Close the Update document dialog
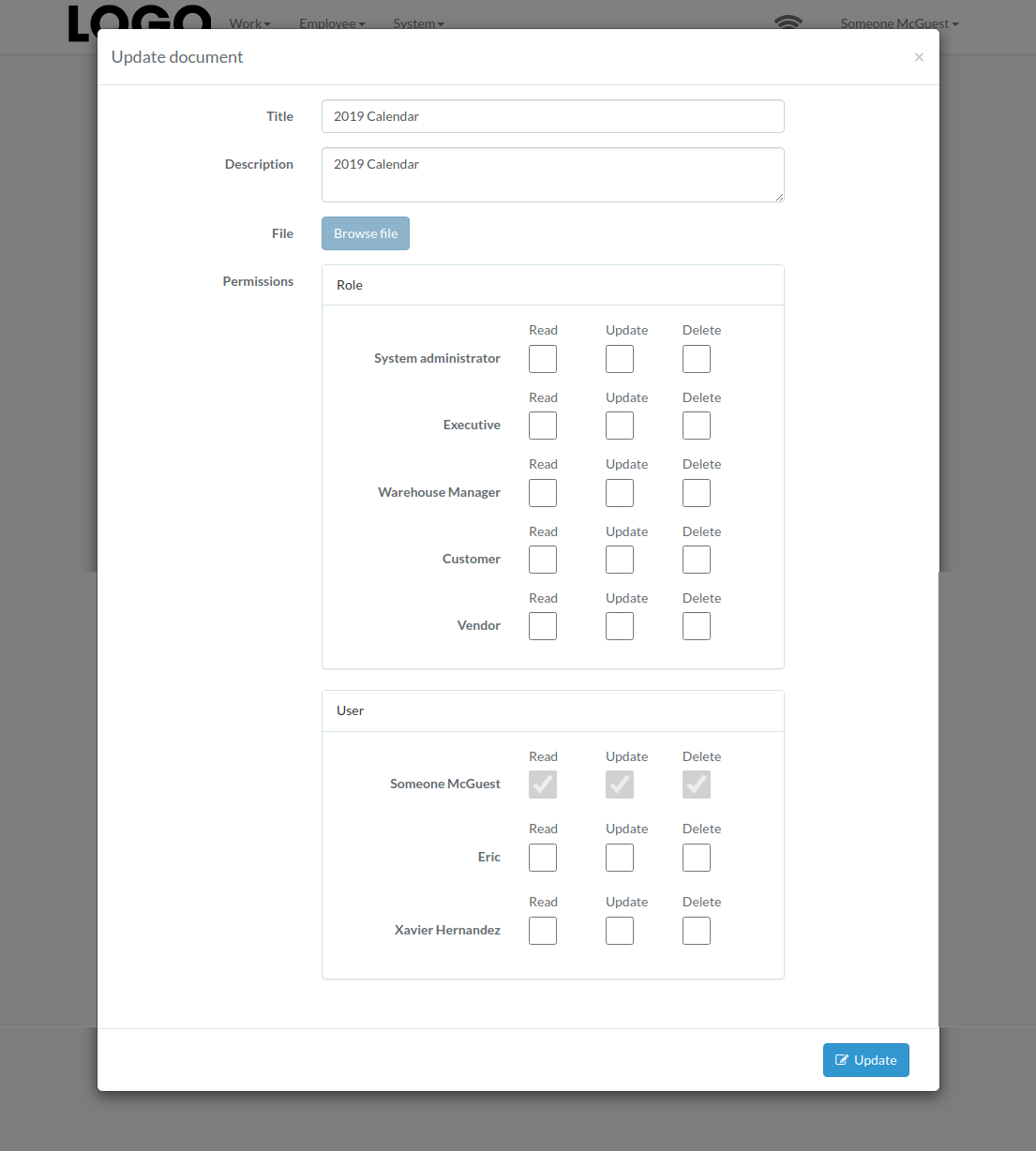The image size is (1036, 1151). 919,57
